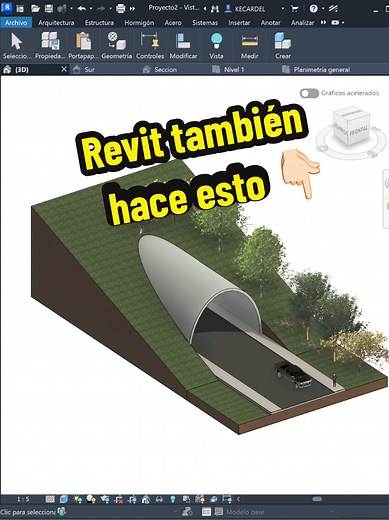Switch to the Hormigón ribbon tab
This screenshot has height=520, width=389.
pos(139,23)
